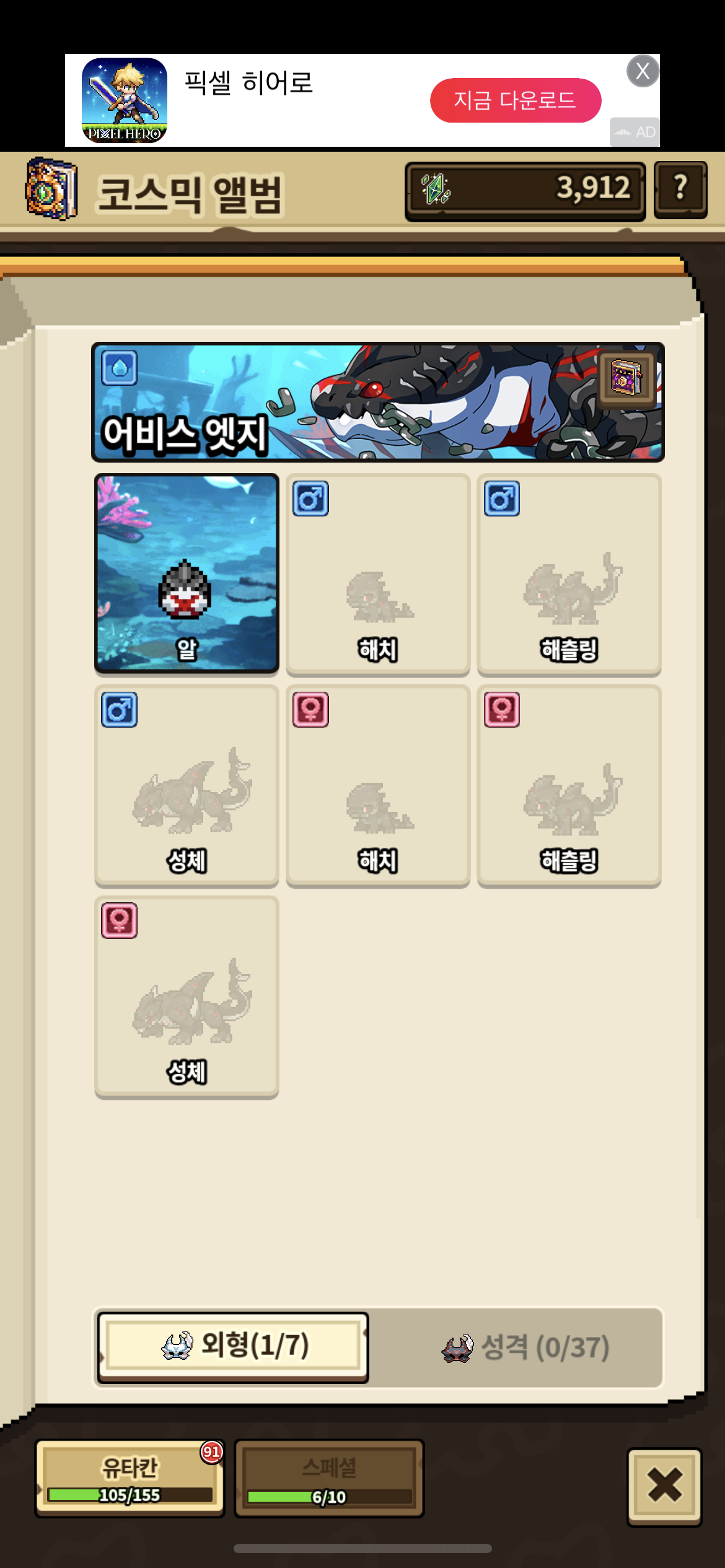Select the male 성체 card
Image resolution: width=725 pixels, height=1568 pixels.
pyautogui.click(x=187, y=785)
